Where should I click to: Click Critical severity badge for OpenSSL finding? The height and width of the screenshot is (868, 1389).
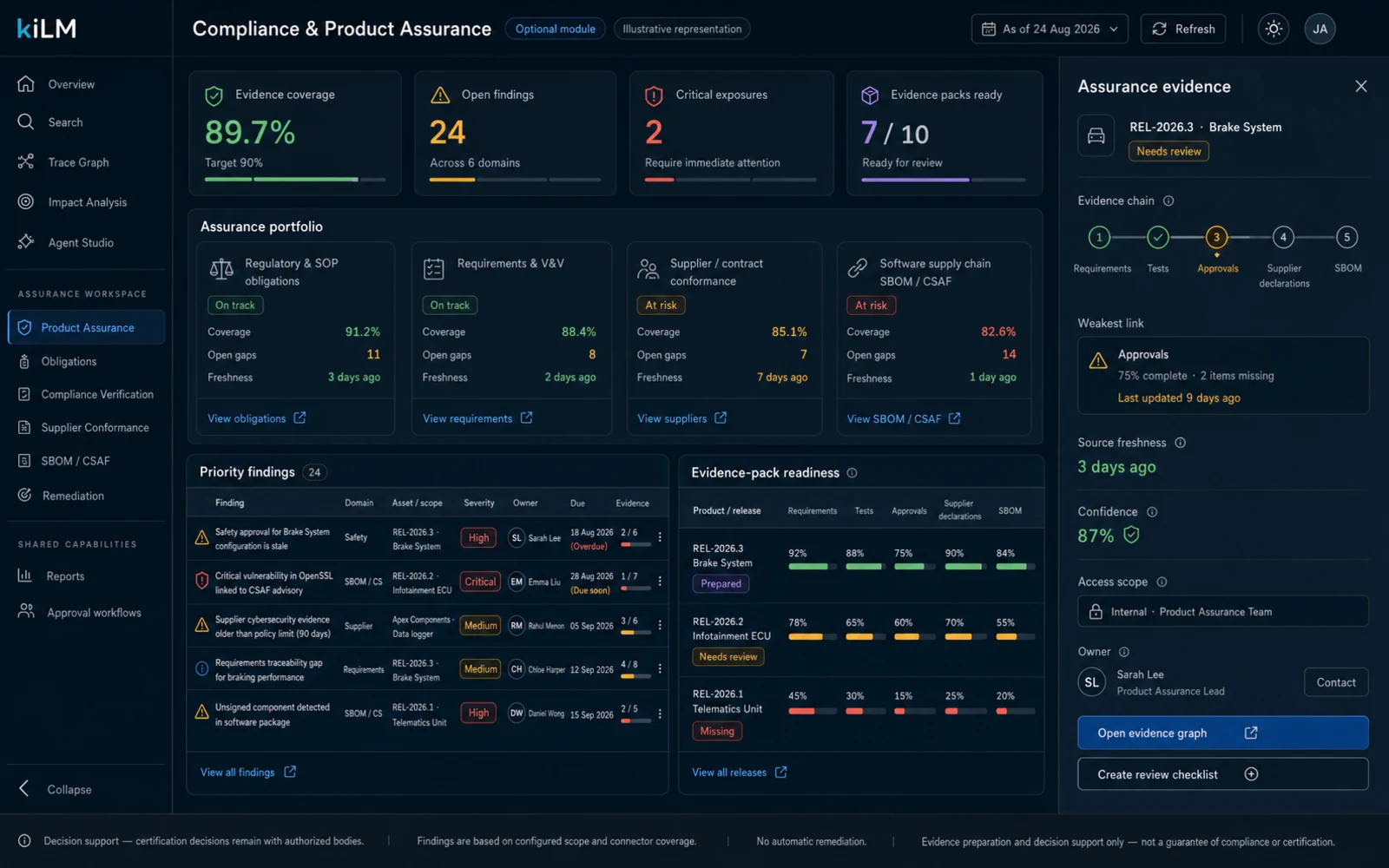click(480, 582)
